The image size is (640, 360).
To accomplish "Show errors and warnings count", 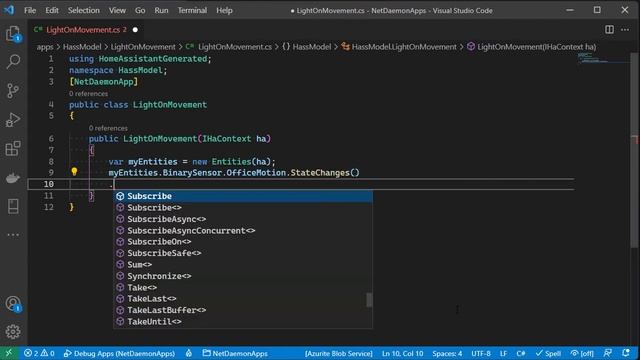I will pyautogui.click(x=39, y=353).
